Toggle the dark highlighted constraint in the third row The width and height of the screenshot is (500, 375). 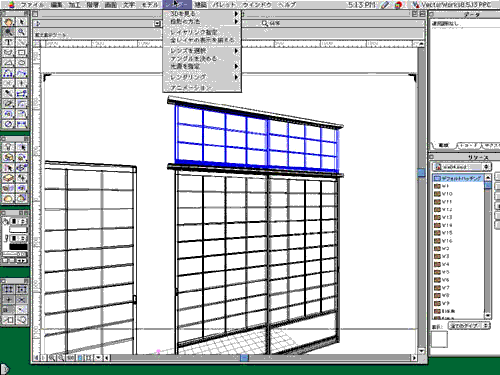click(8, 310)
